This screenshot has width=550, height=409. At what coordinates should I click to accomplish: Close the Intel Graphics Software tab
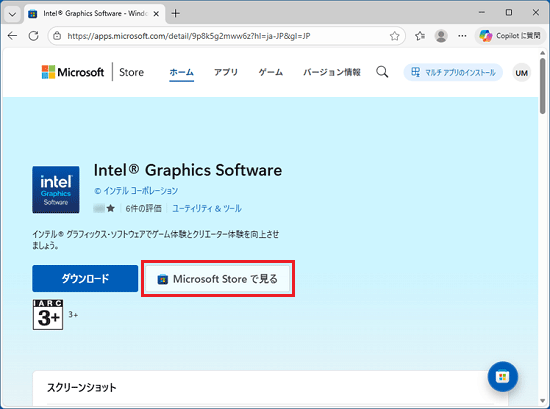point(156,14)
